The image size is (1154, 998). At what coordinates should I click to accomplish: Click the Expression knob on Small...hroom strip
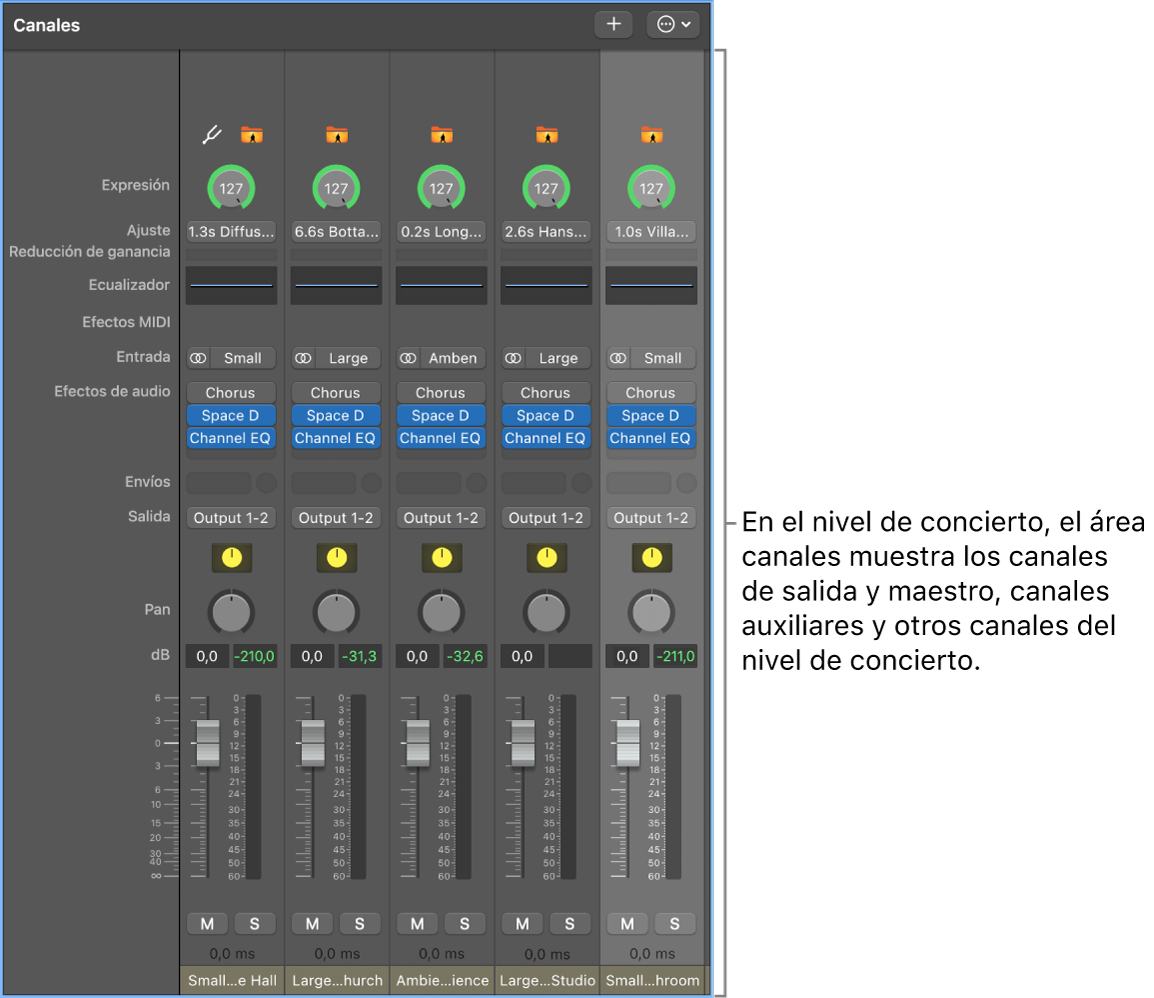coord(651,188)
